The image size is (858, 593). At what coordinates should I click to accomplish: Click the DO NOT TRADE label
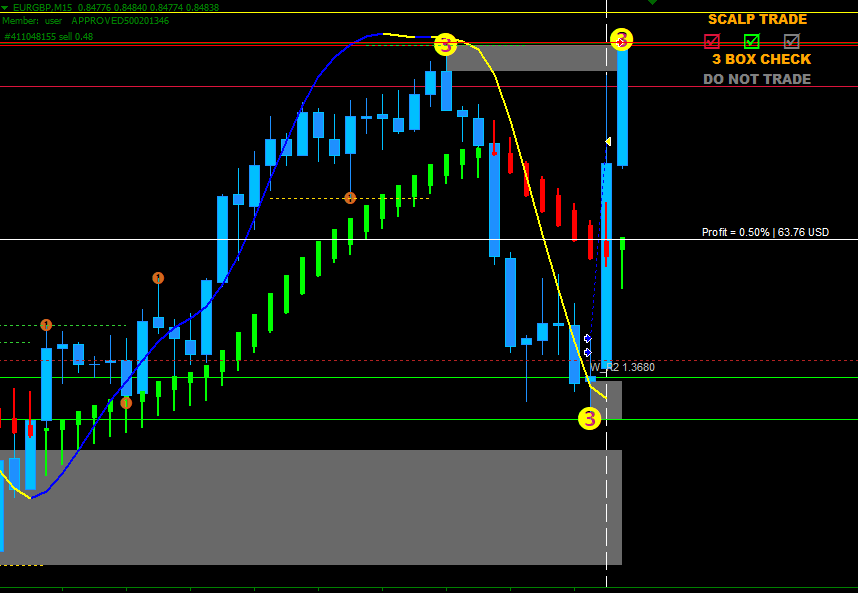pyautogui.click(x=757, y=79)
